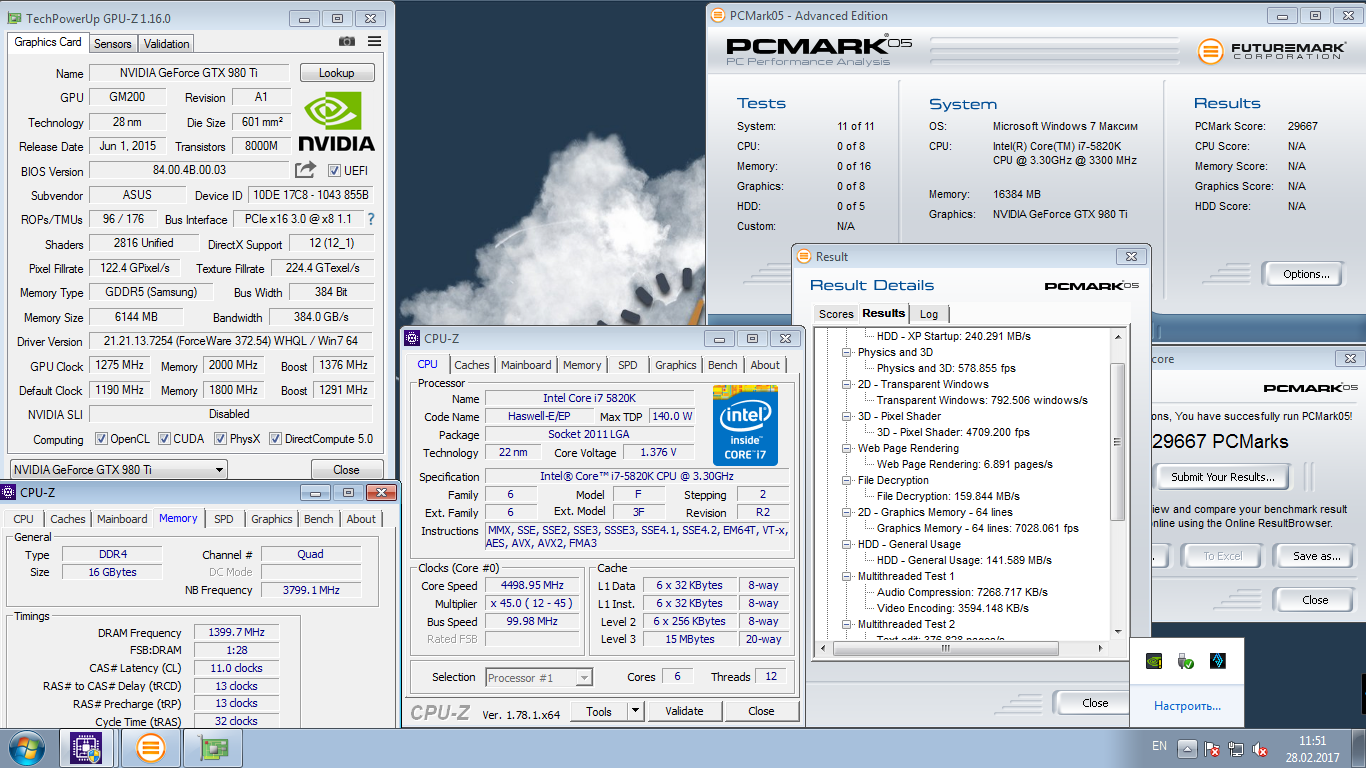Click the Result tree horizontal scrollbar thumb

945,648
